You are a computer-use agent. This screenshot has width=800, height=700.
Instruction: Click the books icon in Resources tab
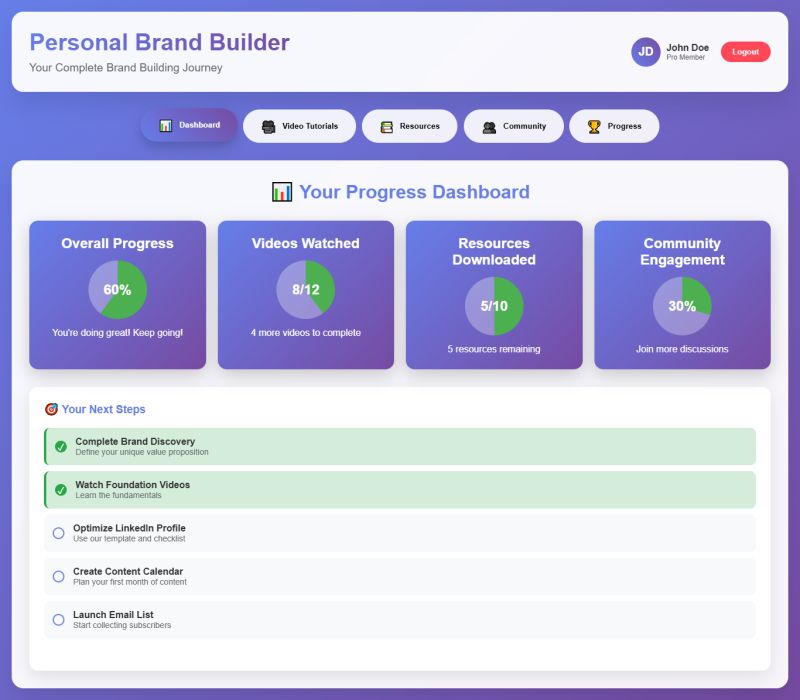pyautogui.click(x=387, y=127)
